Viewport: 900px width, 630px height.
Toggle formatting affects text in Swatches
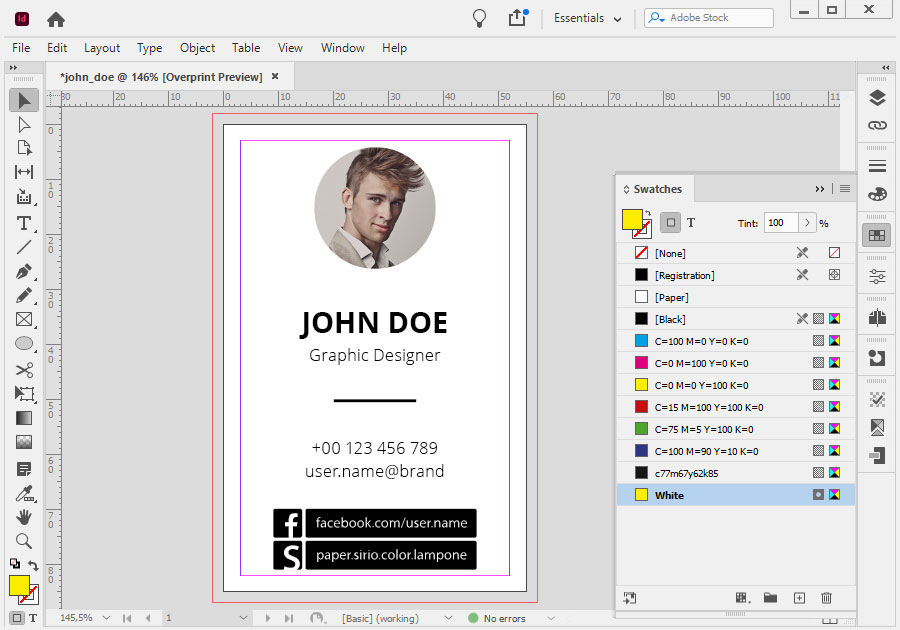tap(691, 223)
